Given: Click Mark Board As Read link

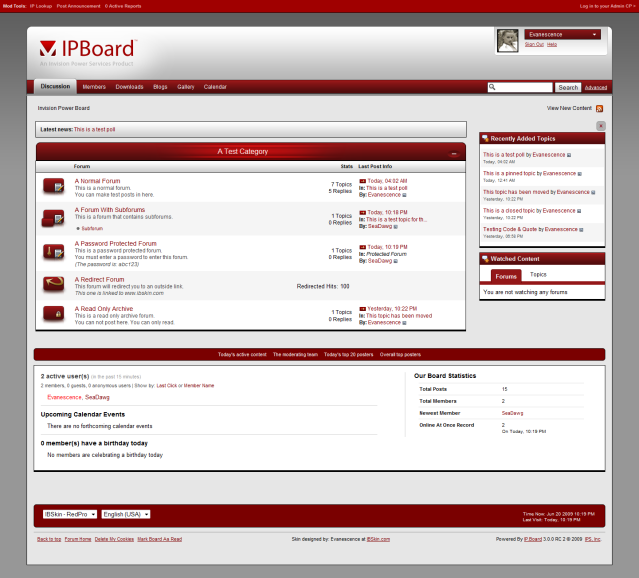Looking at the screenshot, I should 160,539.
